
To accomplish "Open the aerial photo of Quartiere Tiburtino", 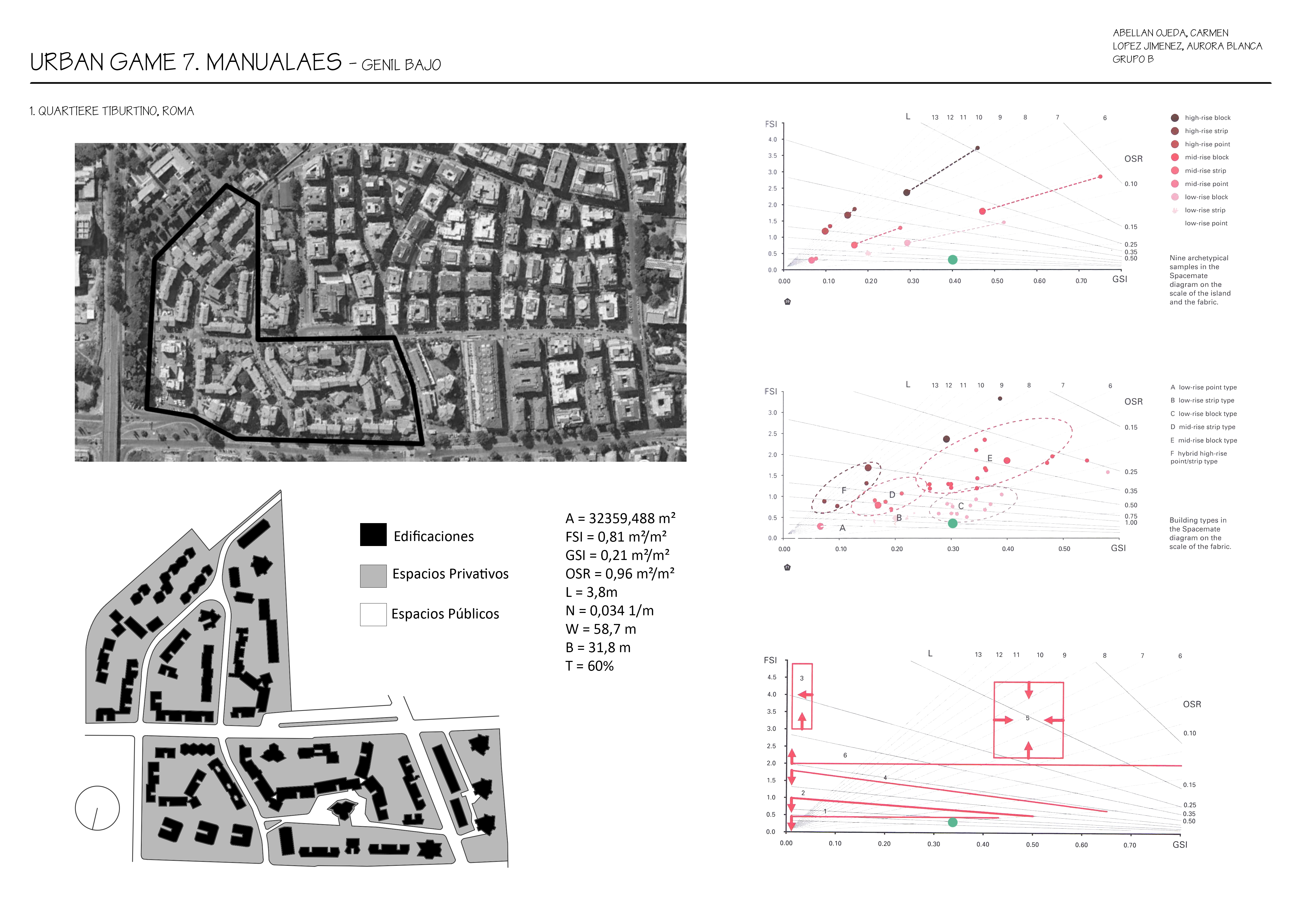I will click(380, 302).
